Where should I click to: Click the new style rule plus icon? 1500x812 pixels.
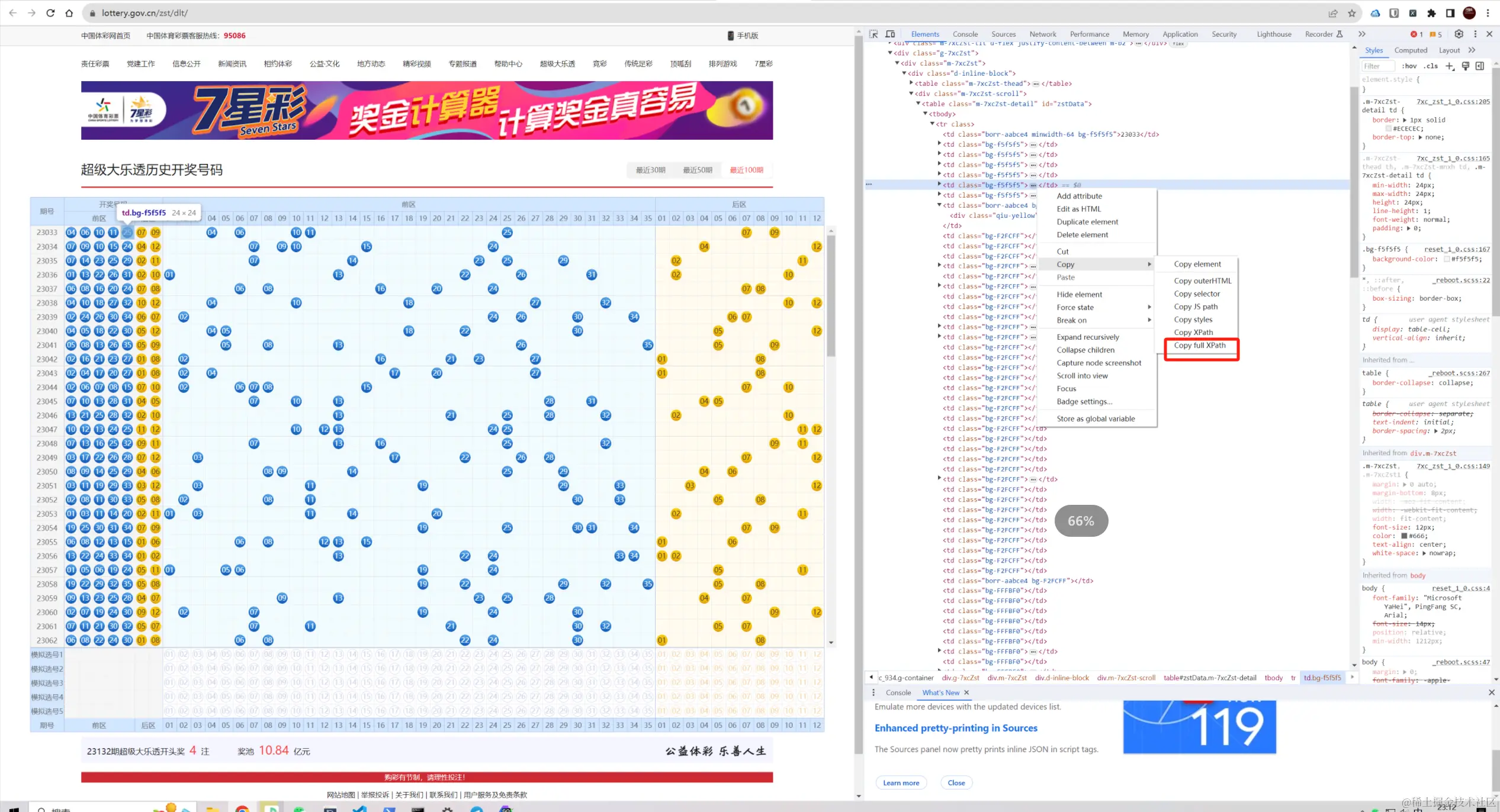[x=1450, y=66]
